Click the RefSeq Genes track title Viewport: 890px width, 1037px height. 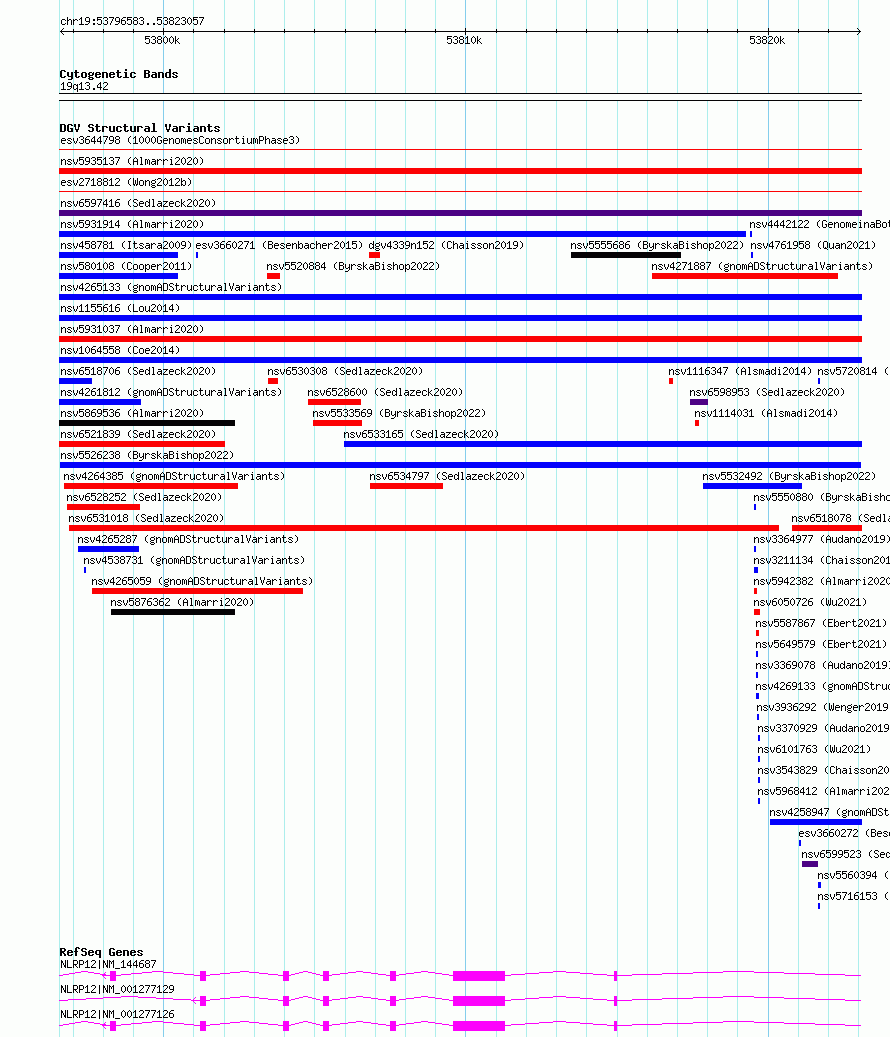pos(101,952)
